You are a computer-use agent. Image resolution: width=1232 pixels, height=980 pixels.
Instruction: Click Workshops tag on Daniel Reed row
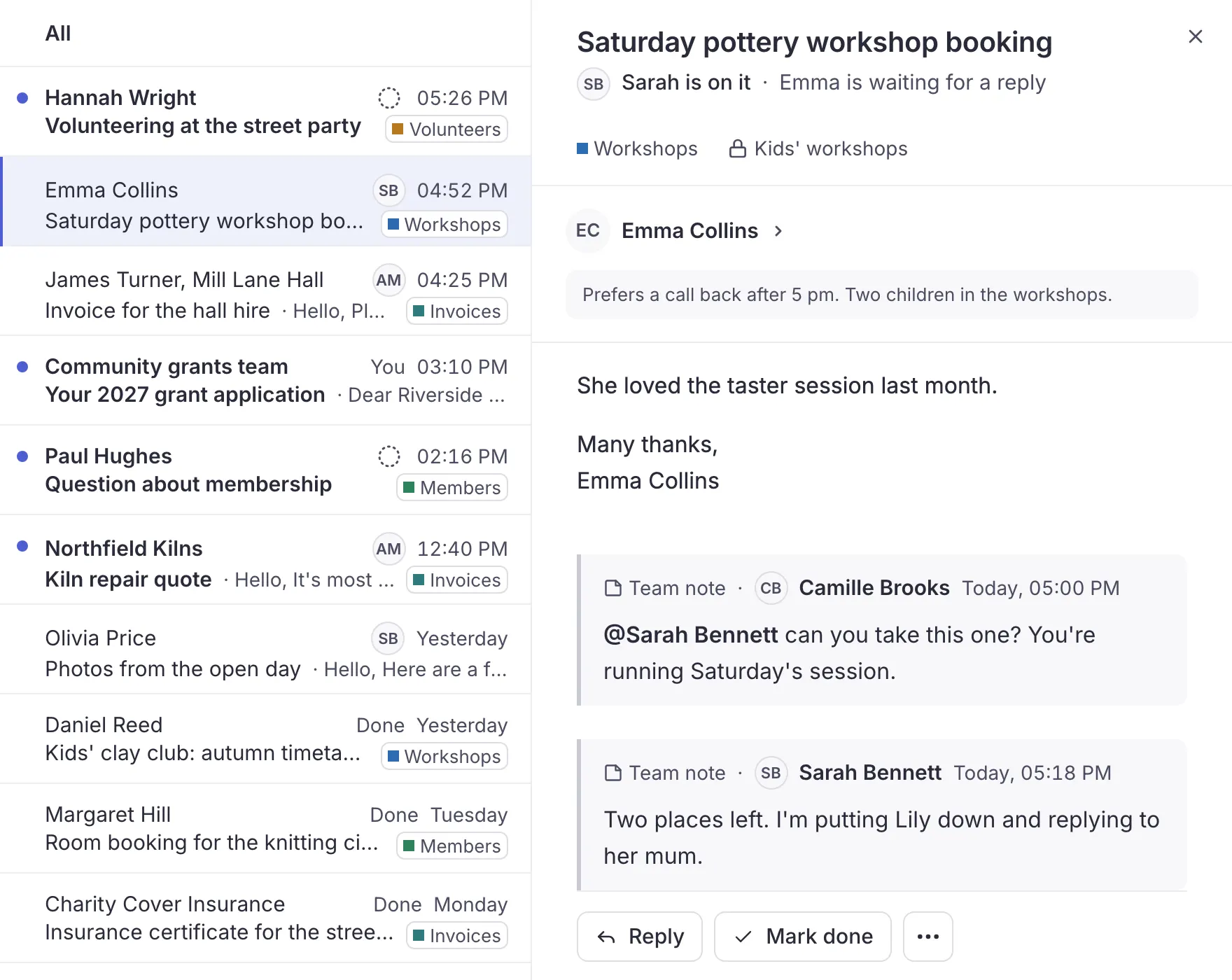tap(444, 757)
